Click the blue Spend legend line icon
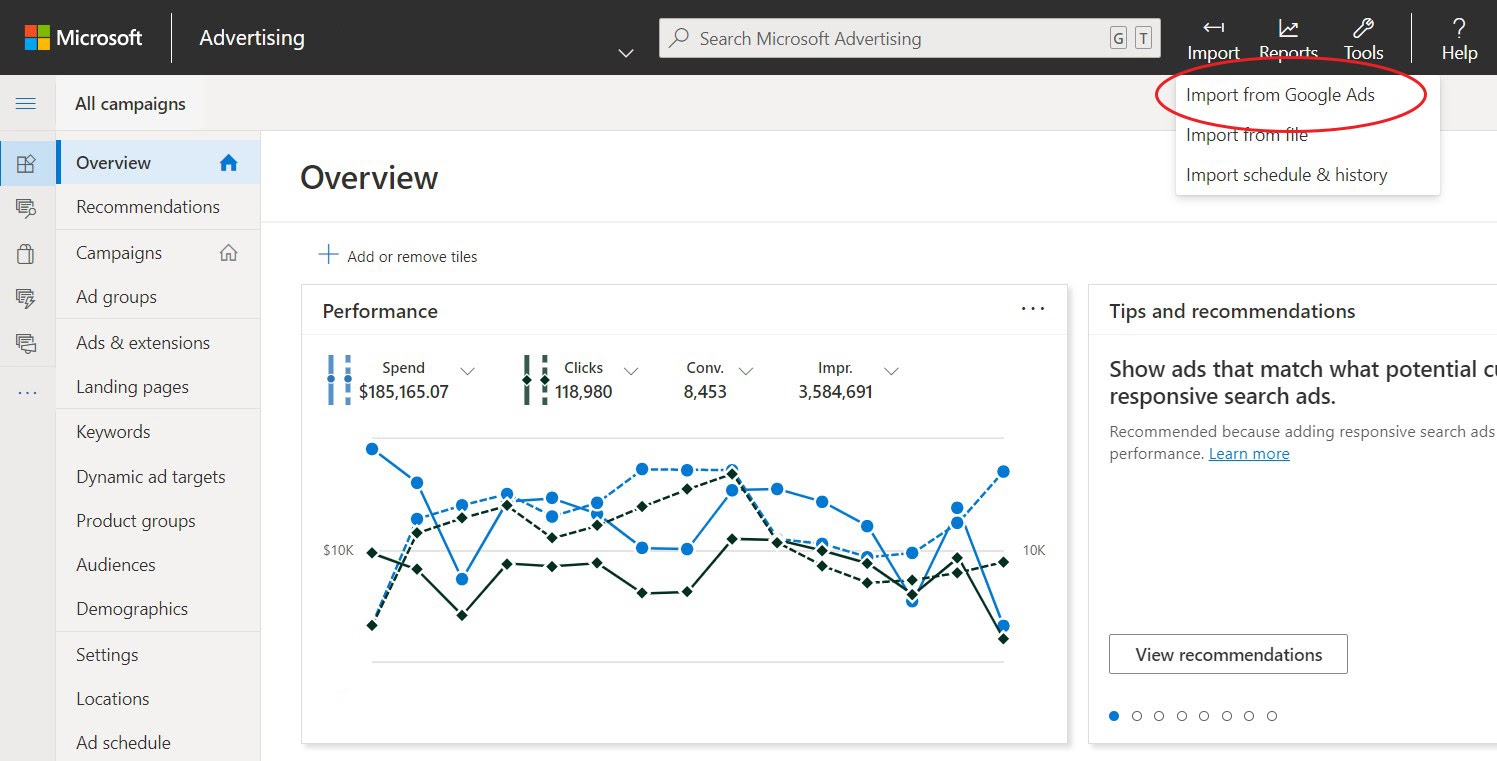Image resolution: width=1497 pixels, height=761 pixels. (340, 380)
